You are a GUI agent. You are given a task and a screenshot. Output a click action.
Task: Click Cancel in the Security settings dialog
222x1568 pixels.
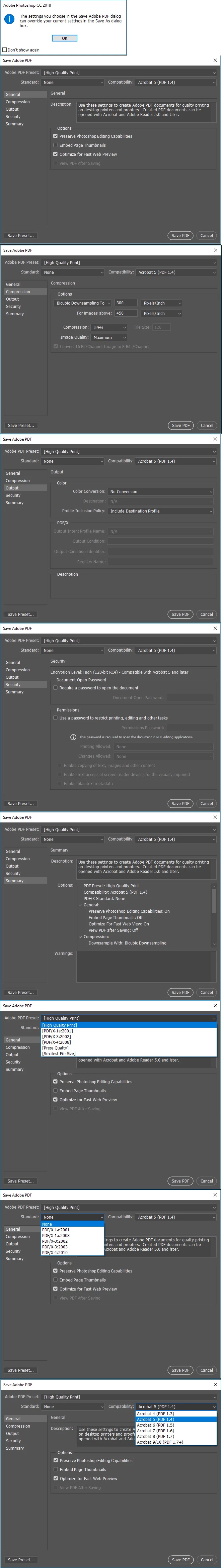coord(207,803)
